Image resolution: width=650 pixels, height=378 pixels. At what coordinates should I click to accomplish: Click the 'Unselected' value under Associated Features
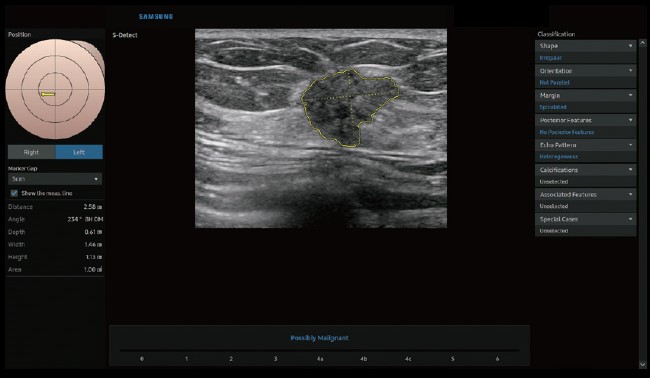pyautogui.click(x=553, y=206)
